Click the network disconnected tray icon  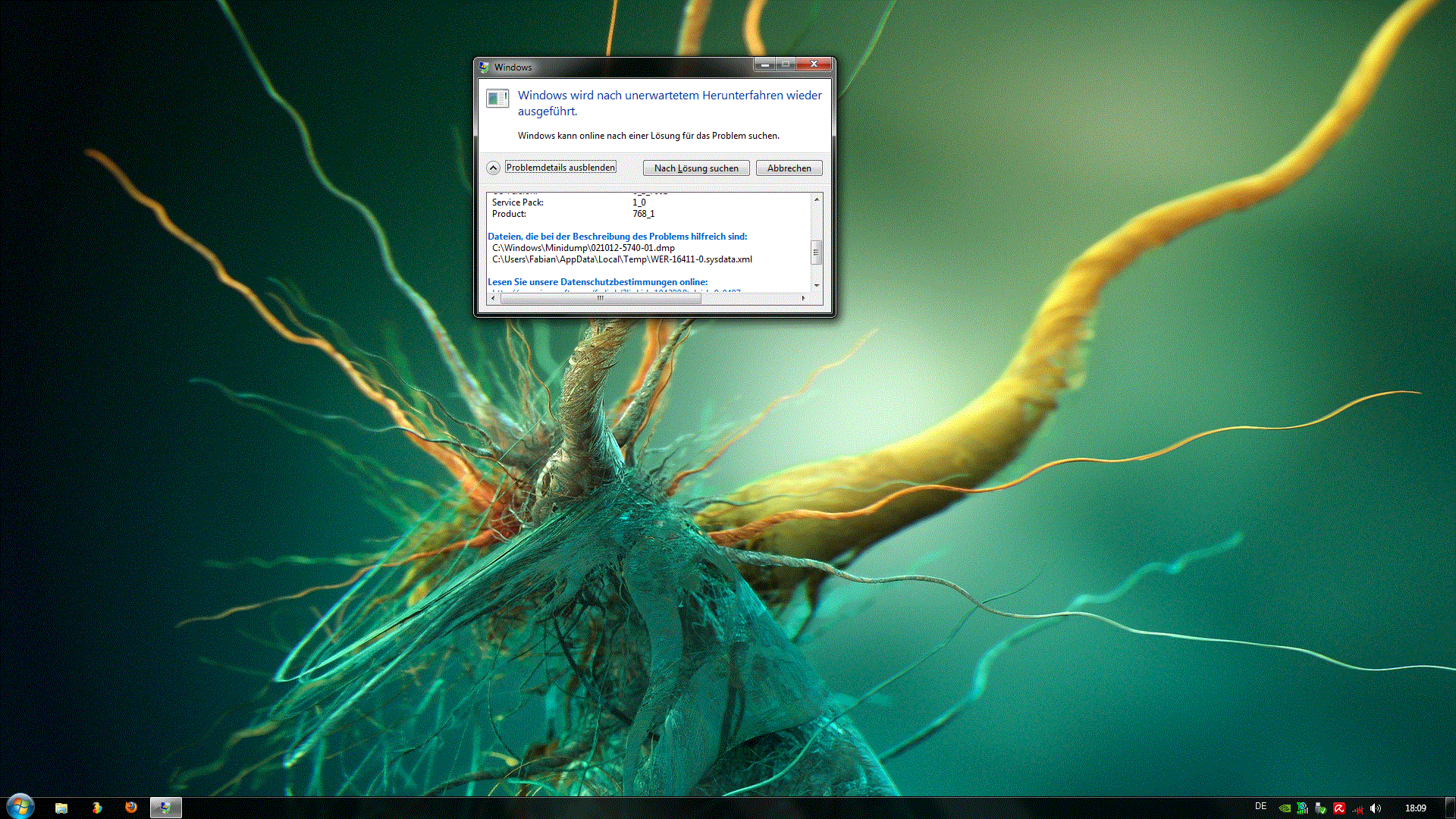(x=1357, y=809)
